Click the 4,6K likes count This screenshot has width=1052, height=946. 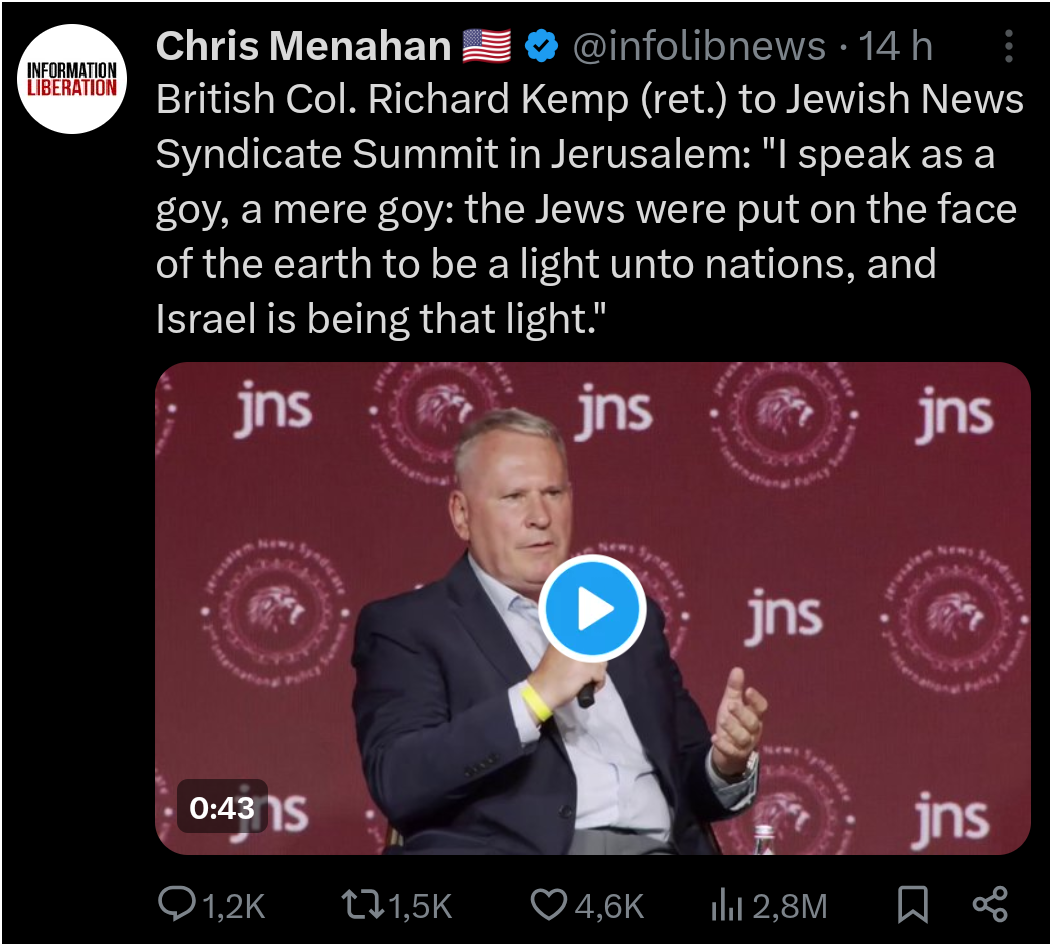tap(609, 906)
